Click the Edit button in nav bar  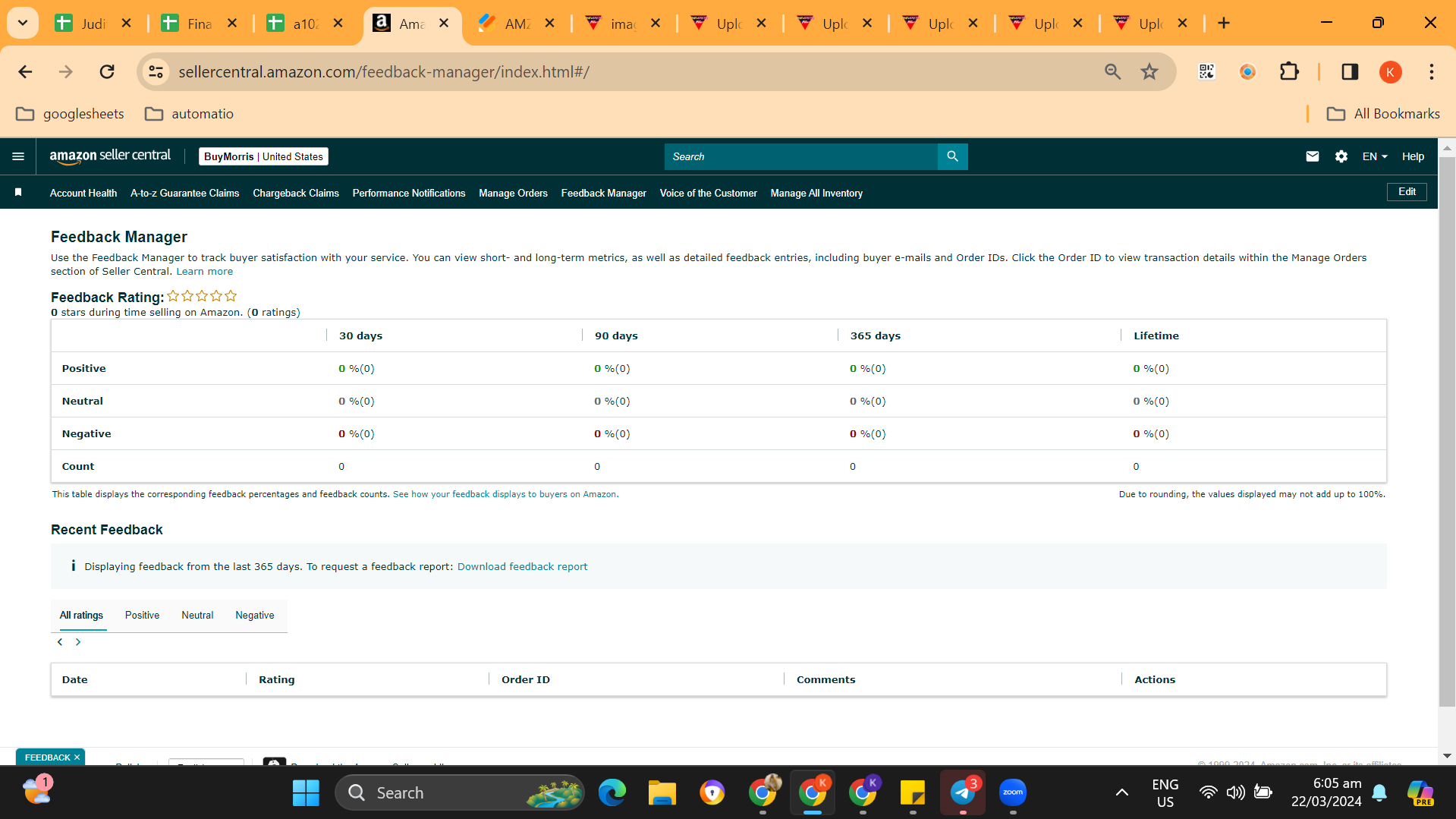coord(1407,192)
